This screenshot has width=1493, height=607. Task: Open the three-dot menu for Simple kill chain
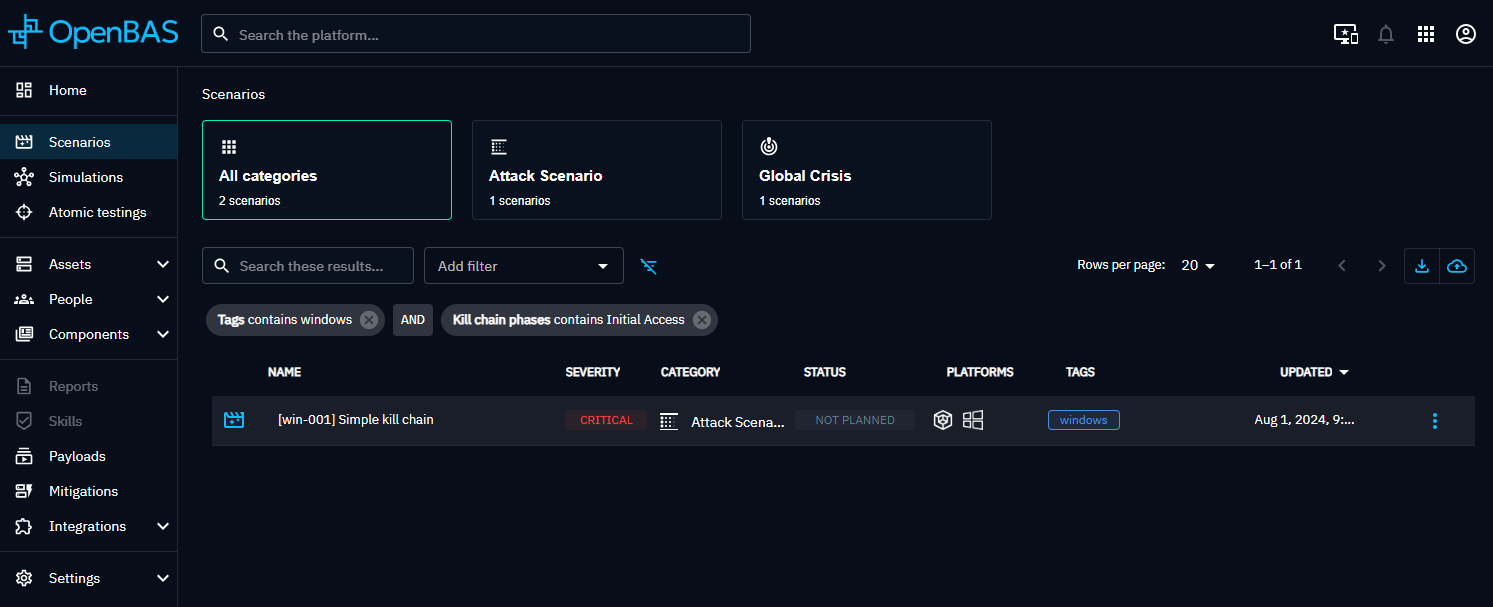(1434, 421)
